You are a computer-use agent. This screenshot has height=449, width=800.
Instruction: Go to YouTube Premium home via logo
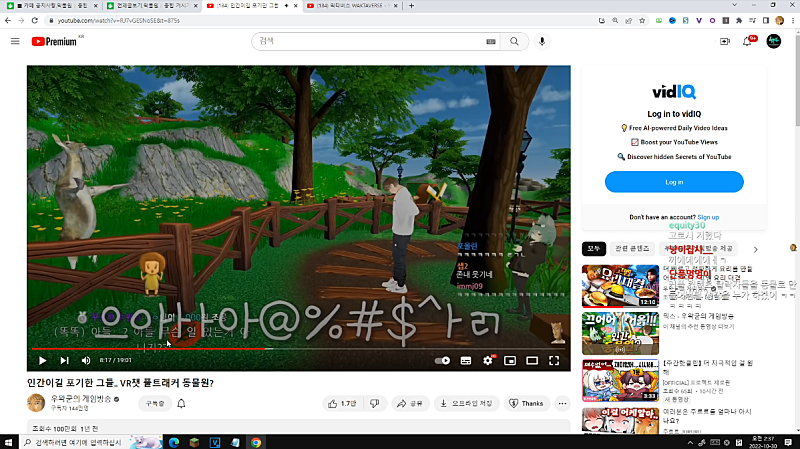point(54,41)
